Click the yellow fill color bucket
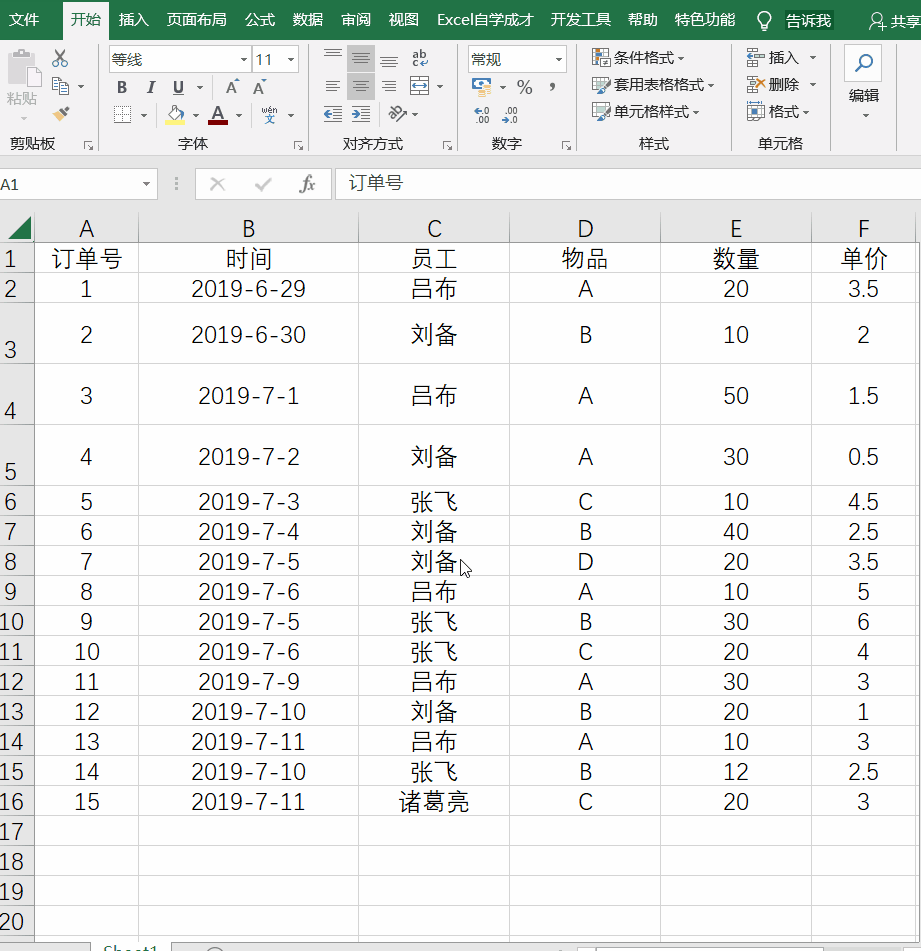921x951 pixels. point(175,114)
